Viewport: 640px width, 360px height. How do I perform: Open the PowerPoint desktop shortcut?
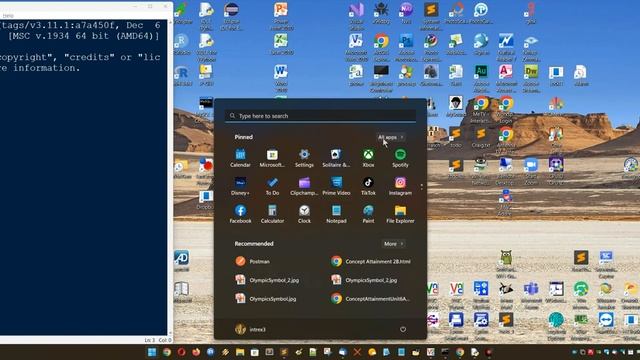coord(281,16)
